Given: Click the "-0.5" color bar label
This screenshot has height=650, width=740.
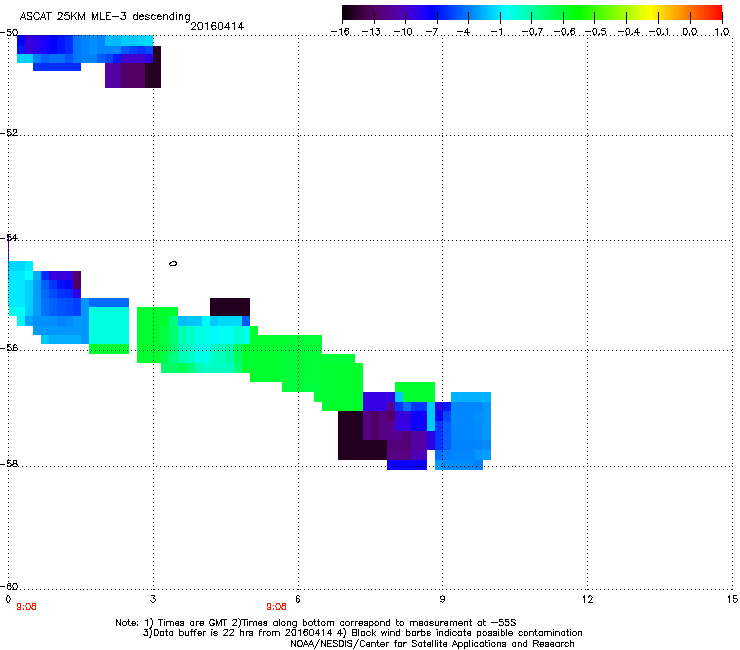Looking at the screenshot, I should point(596,32).
